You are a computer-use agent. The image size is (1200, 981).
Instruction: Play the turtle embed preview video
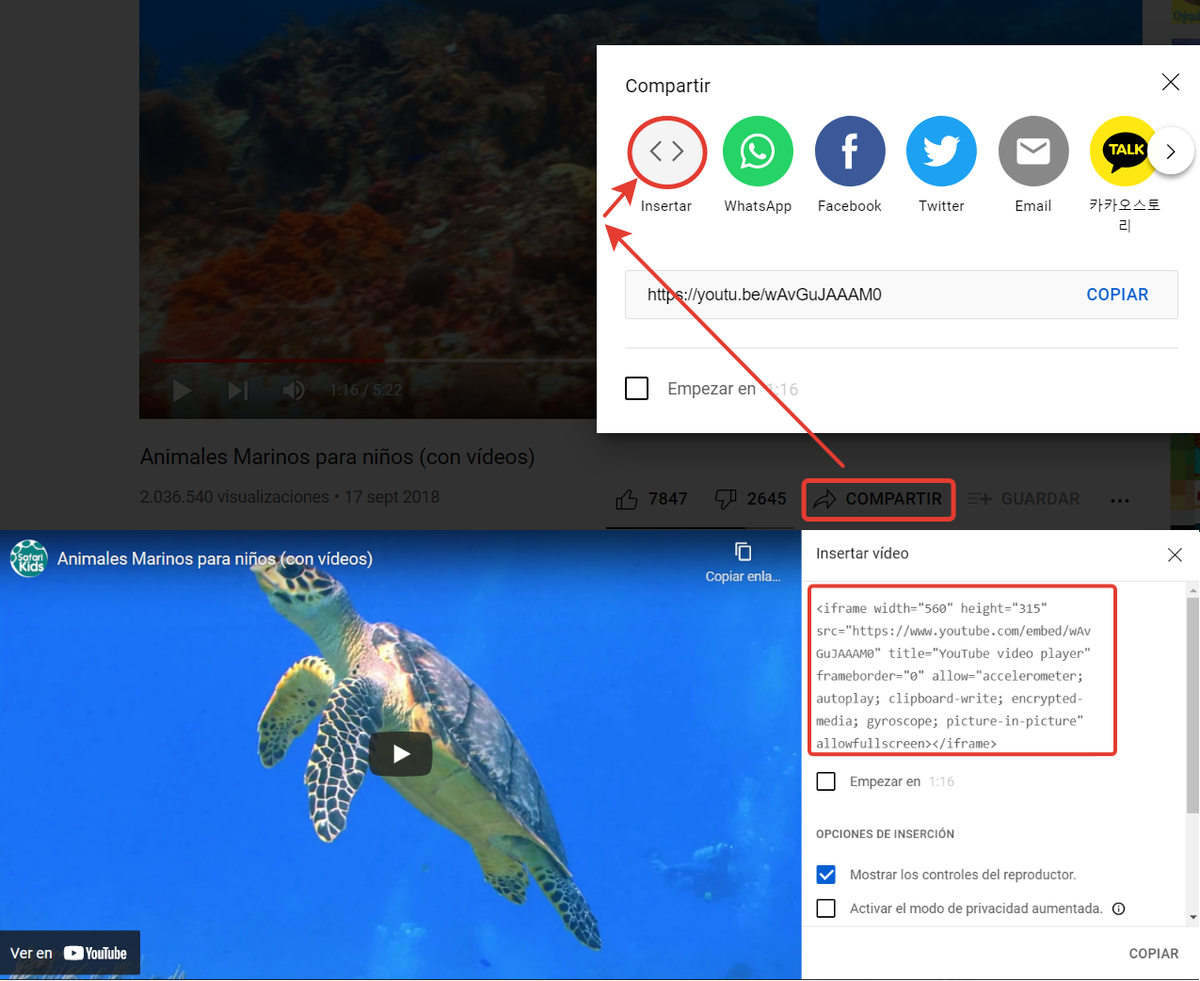400,753
